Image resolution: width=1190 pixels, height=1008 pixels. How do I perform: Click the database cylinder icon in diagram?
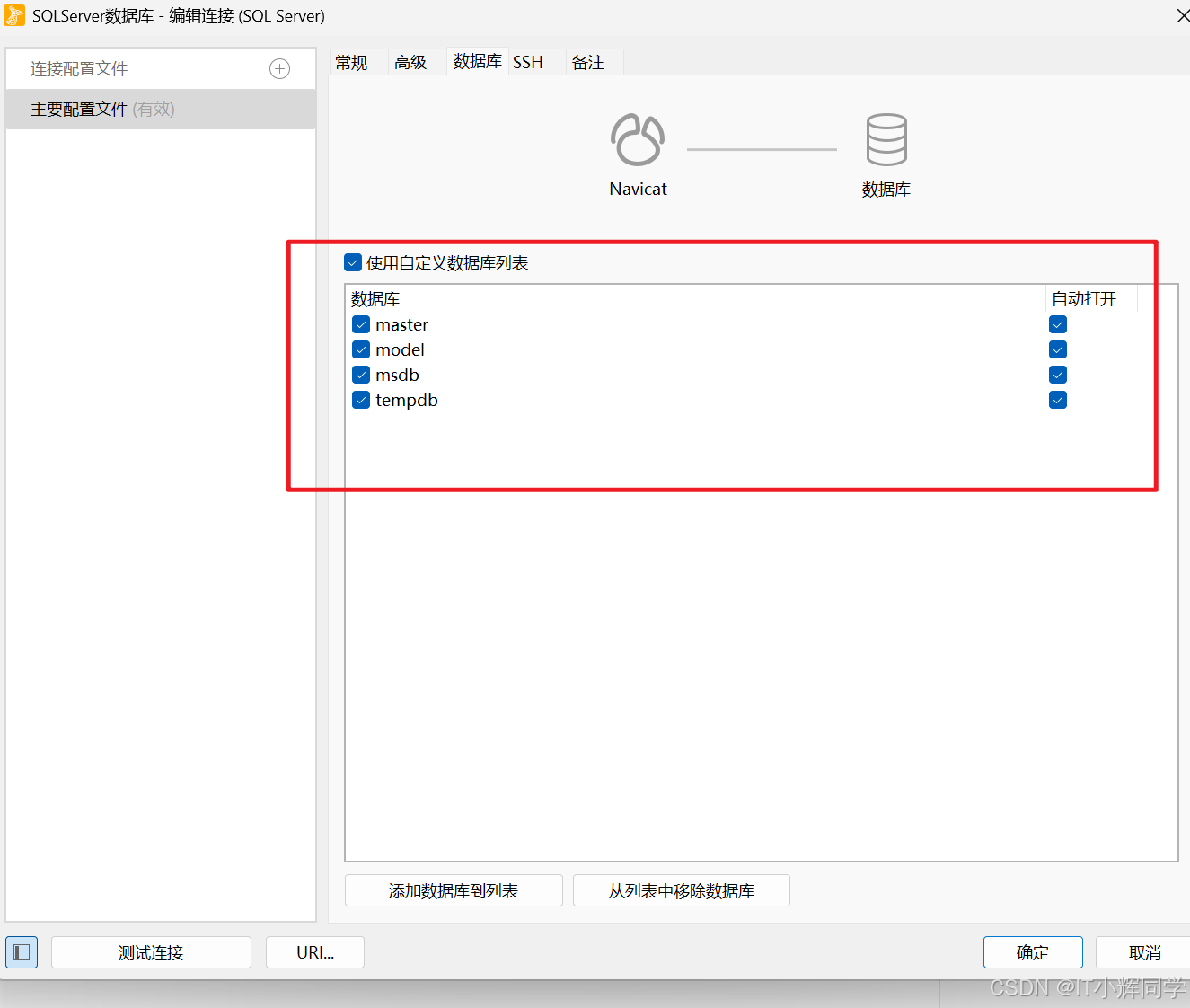[886, 139]
